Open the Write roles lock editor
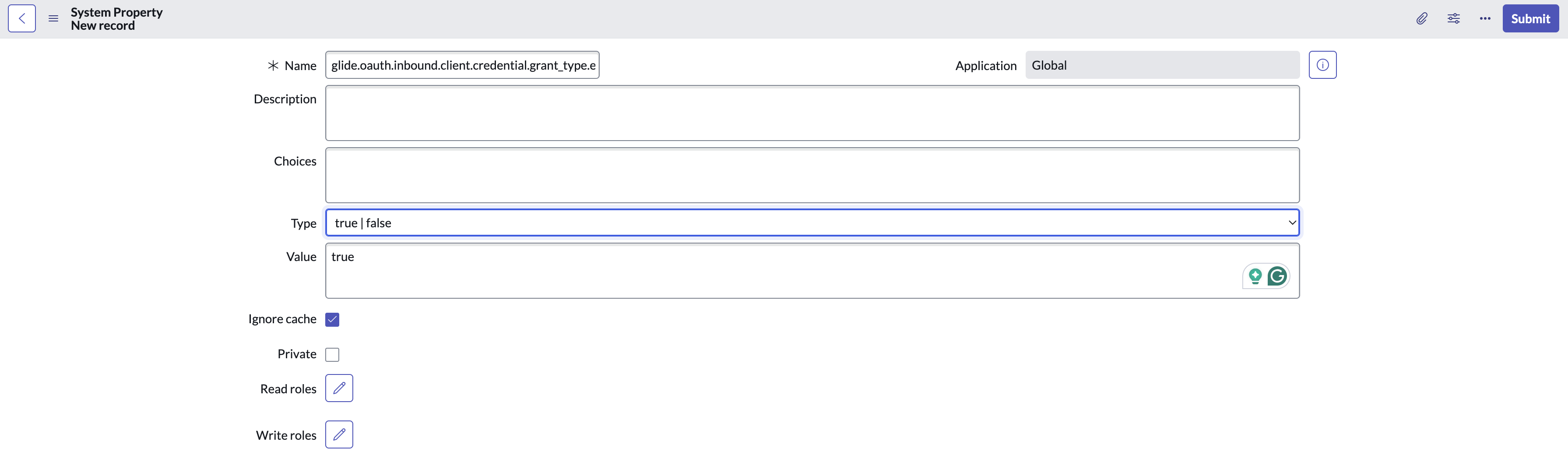 [339, 434]
